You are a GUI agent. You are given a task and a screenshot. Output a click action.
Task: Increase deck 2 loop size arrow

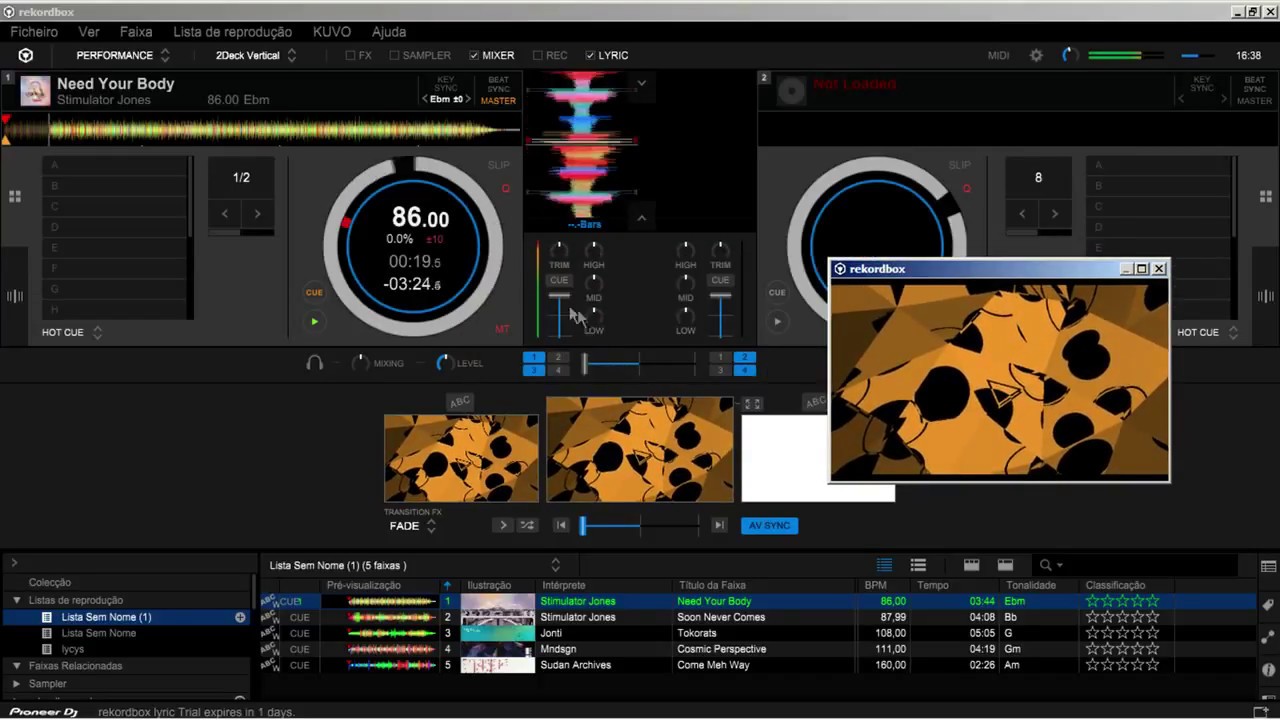(x=1054, y=214)
